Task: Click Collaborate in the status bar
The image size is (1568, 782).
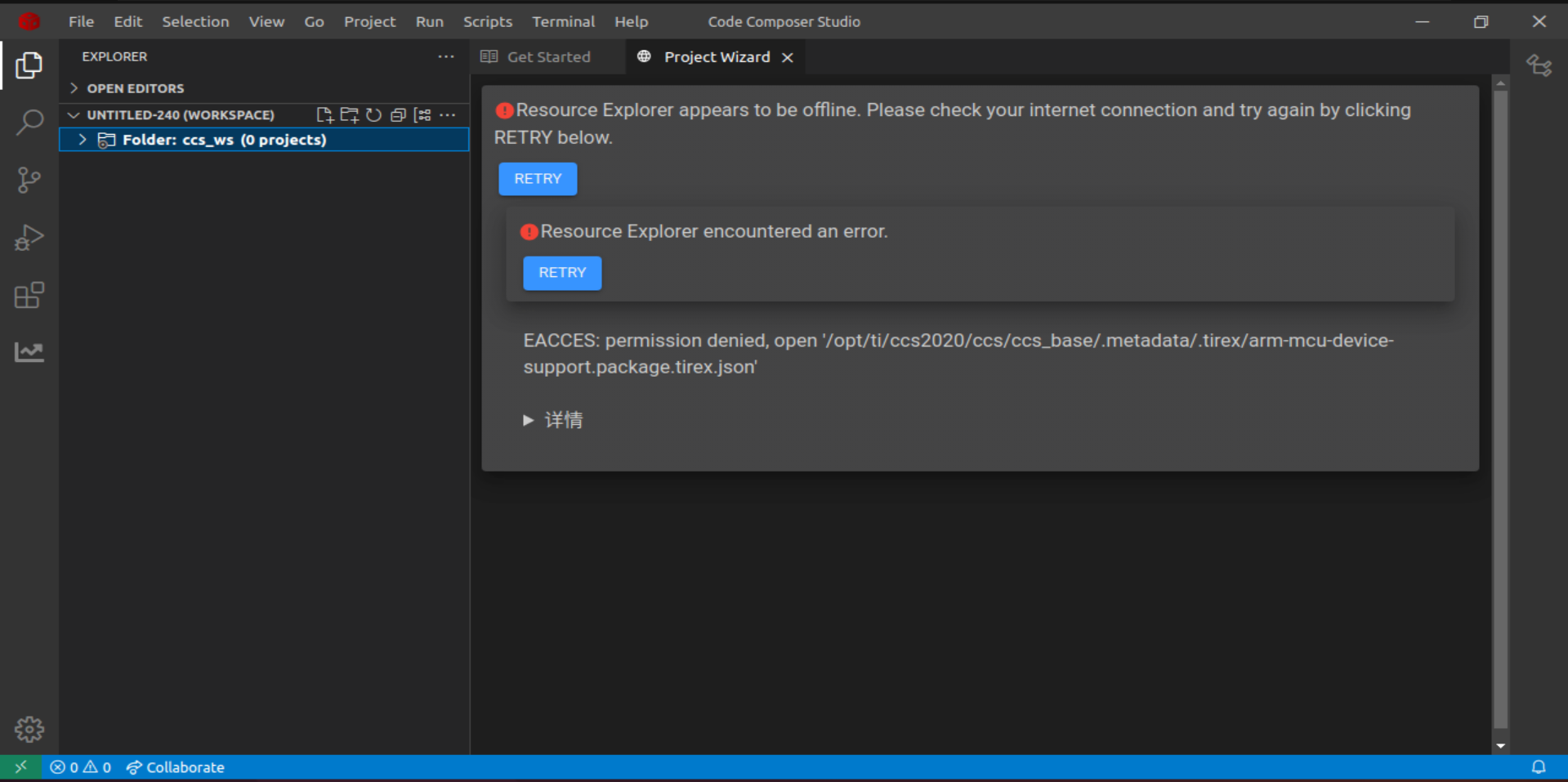Action: point(176,767)
